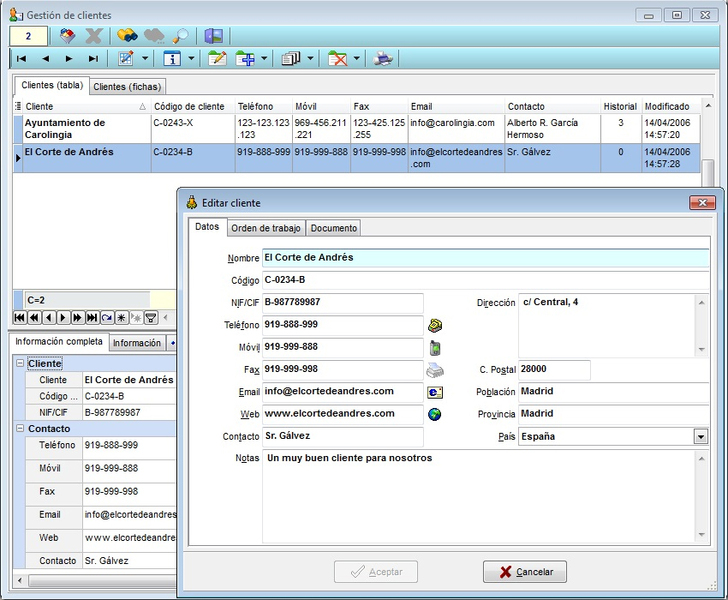Open dropdown arrow beside add record icon
This screenshot has height=600, width=728.
pyautogui.click(x=264, y=59)
